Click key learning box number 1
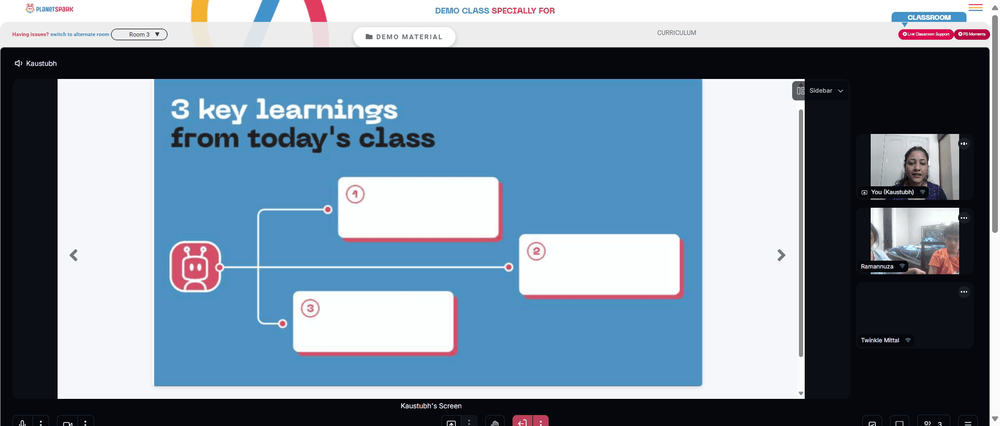Screen dimensions: 1000x426 418,207
